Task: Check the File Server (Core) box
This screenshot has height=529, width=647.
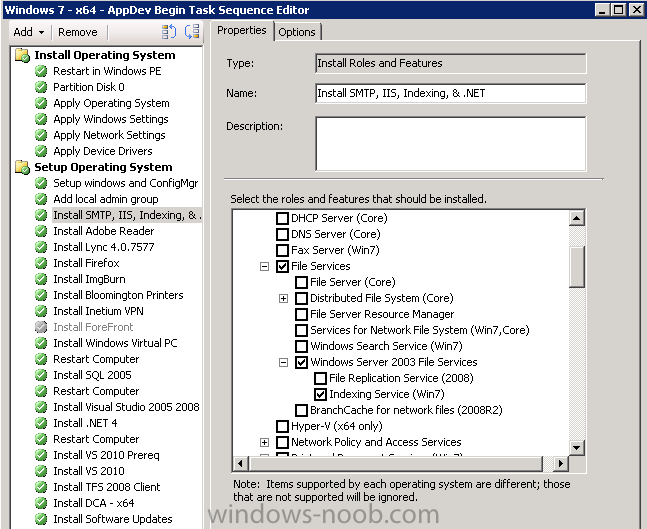Action: [x=301, y=283]
